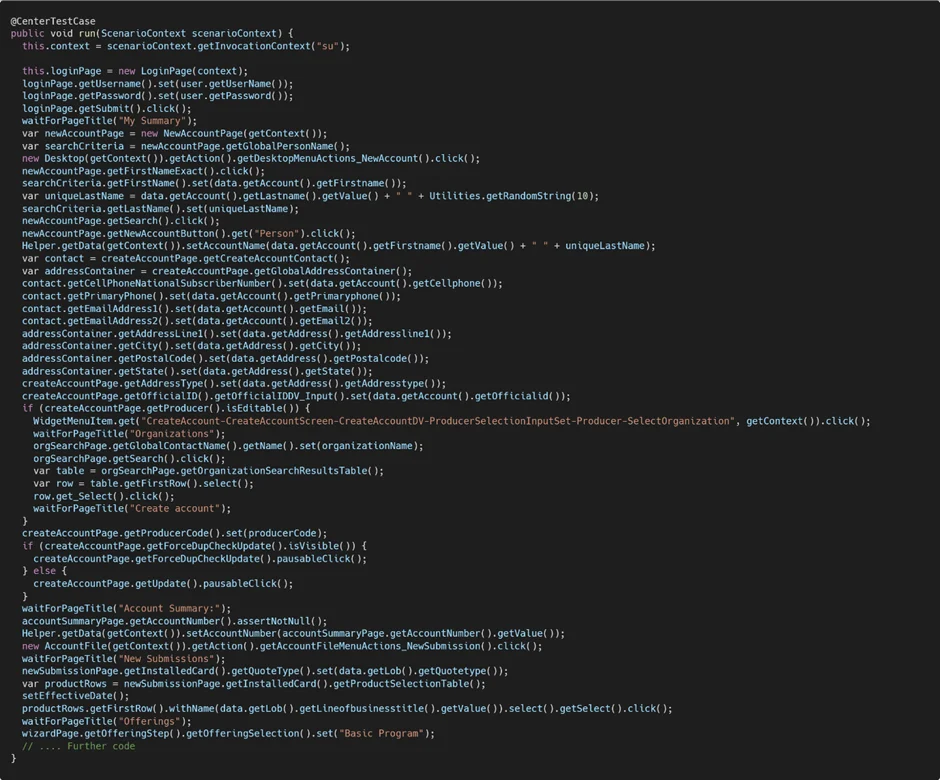Click the "public void run" method signature line

(152, 34)
